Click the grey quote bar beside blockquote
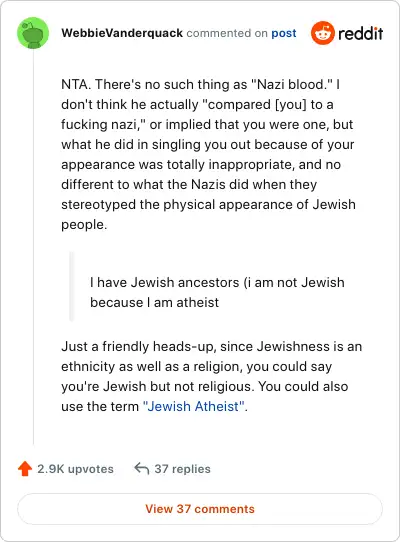The height and width of the screenshot is (542, 400). pos(72,287)
